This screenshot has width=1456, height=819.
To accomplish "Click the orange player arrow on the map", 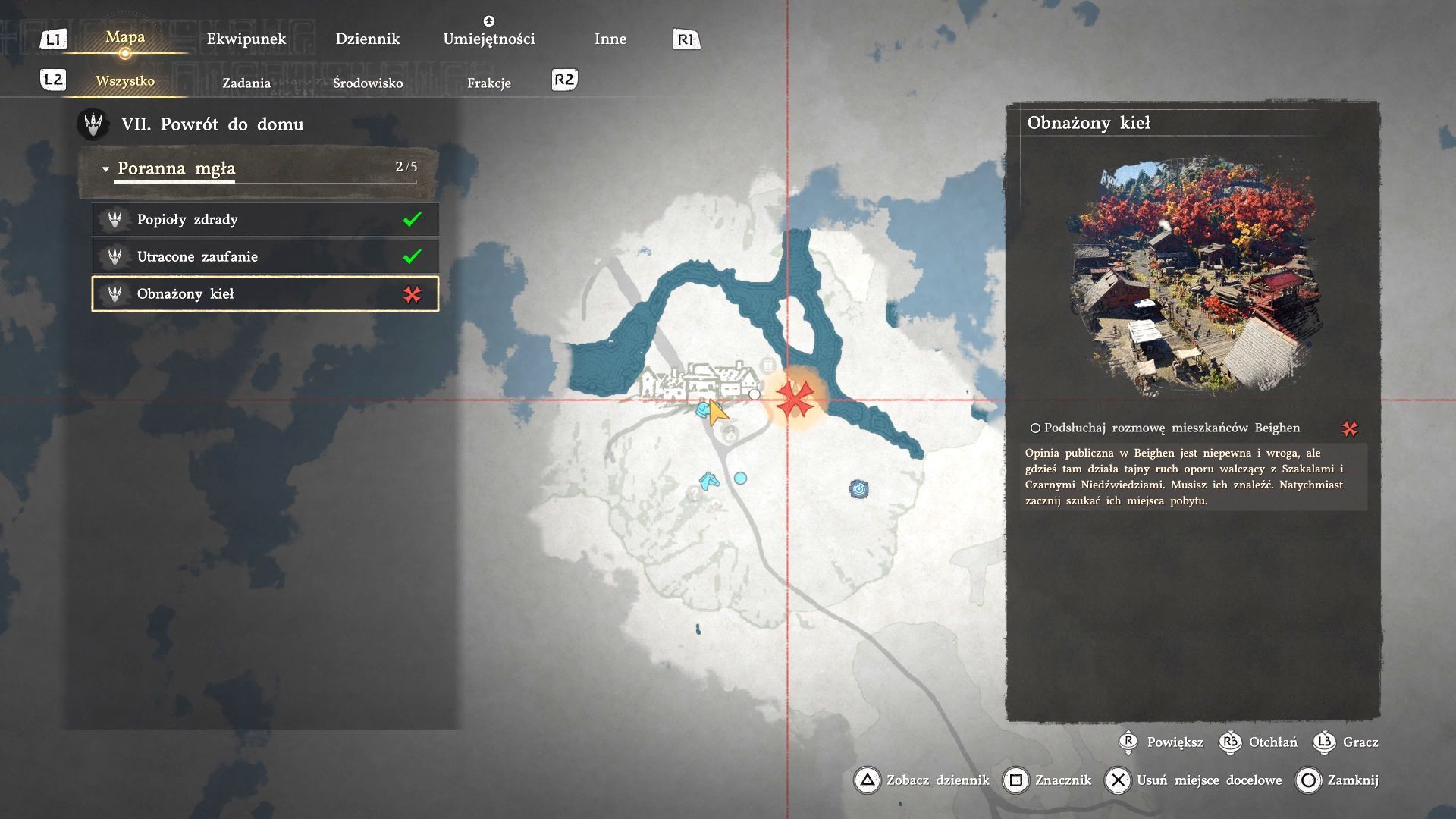I will pyautogui.click(x=717, y=413).
